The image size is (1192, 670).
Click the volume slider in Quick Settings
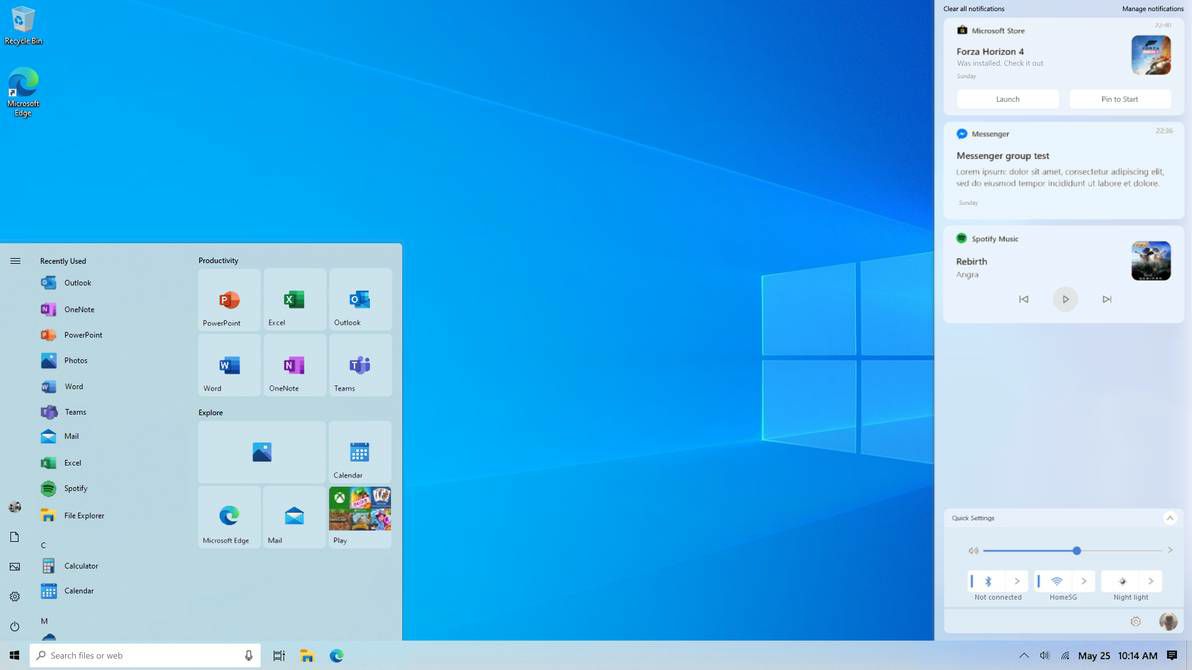[1072, 551]
